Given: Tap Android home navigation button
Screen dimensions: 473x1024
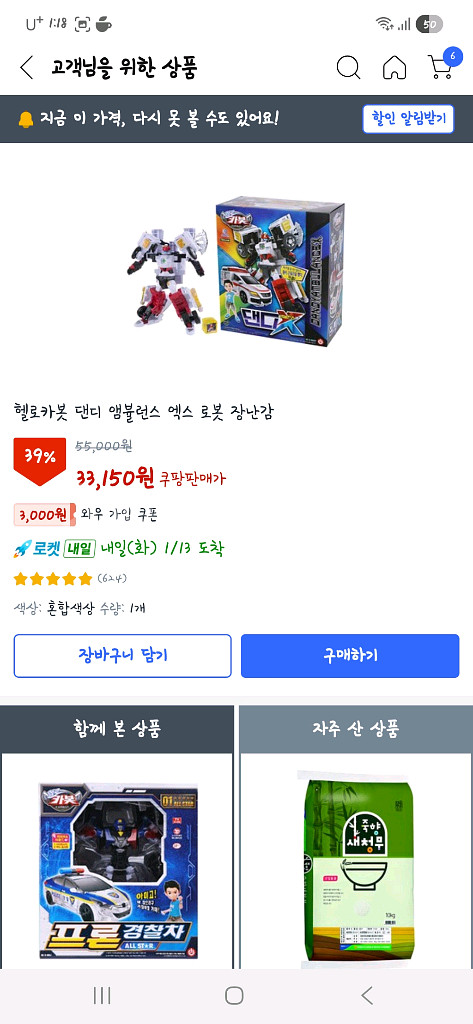Looking at the screenshot, I should click(234, 995).
